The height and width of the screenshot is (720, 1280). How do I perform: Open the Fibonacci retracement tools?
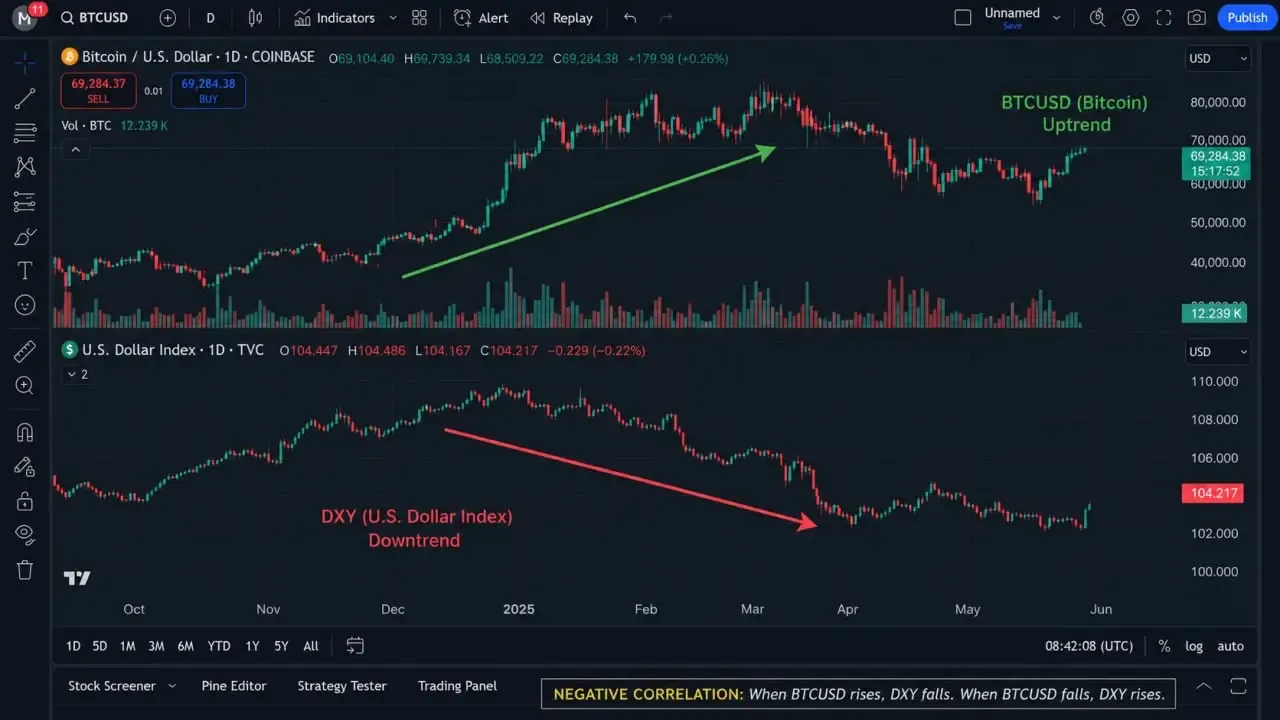click(25, 132)
